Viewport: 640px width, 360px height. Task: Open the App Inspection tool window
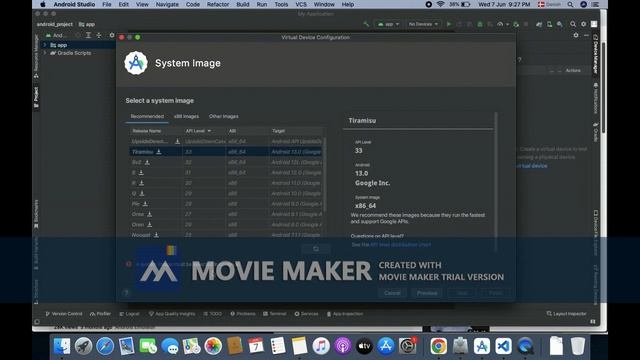[345, 314]
